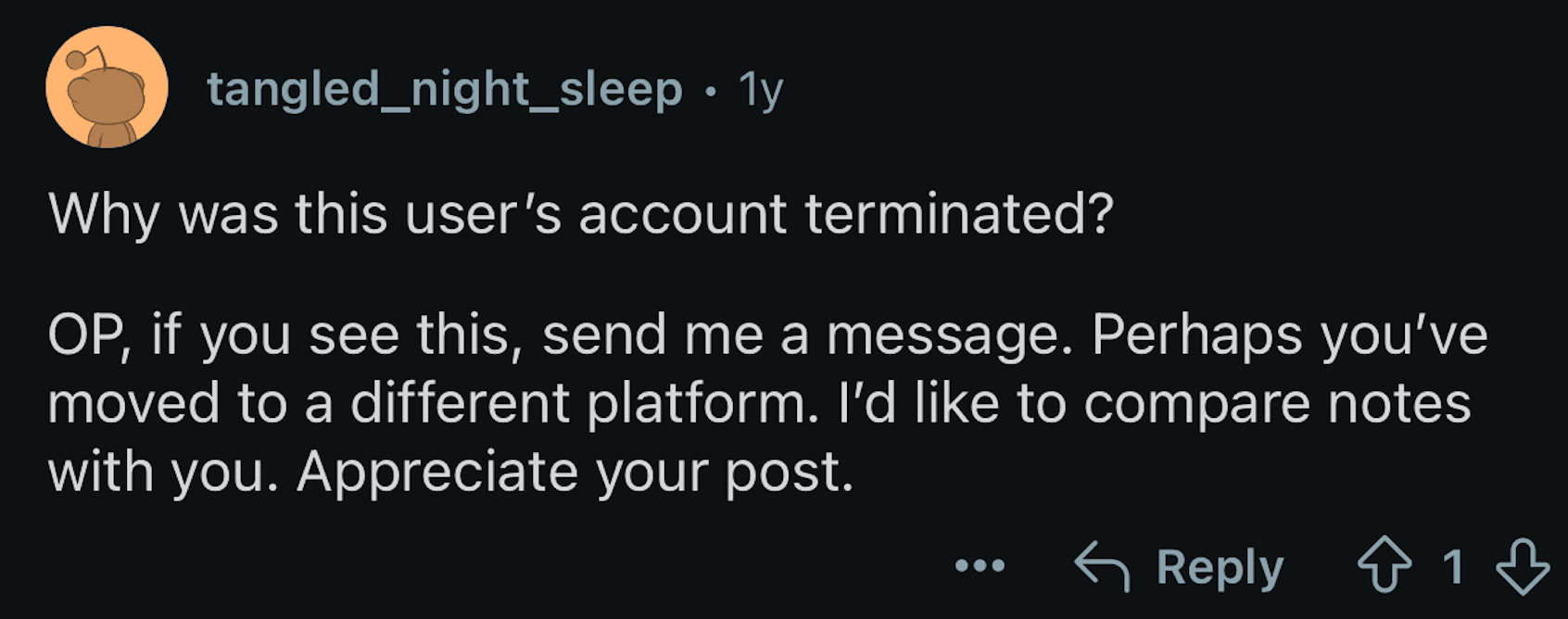Click the phrase "compare notes" in the comment
The width and height of the screenshot is (1568, 619).
coord(1277,405)
